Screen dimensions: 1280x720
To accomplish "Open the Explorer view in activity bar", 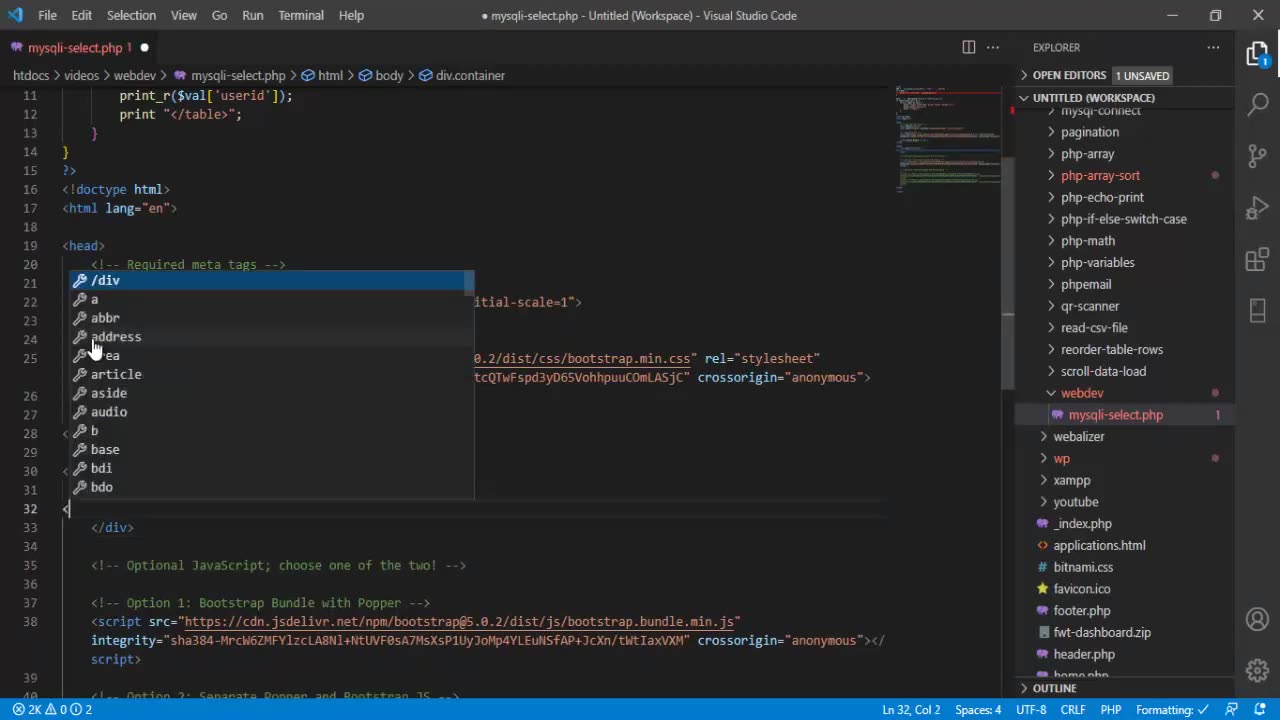I will 1257,55.
